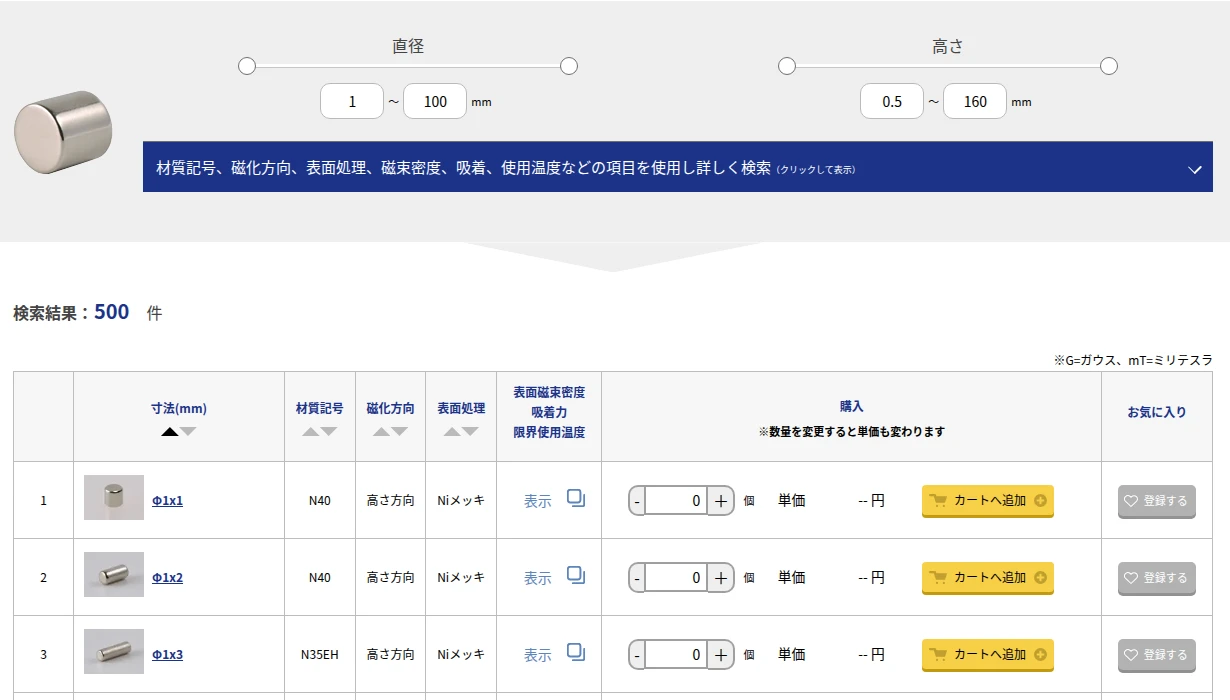
Task: Increase quantity for Φ1x3 with plus
Action: click(x=721, y=655)
